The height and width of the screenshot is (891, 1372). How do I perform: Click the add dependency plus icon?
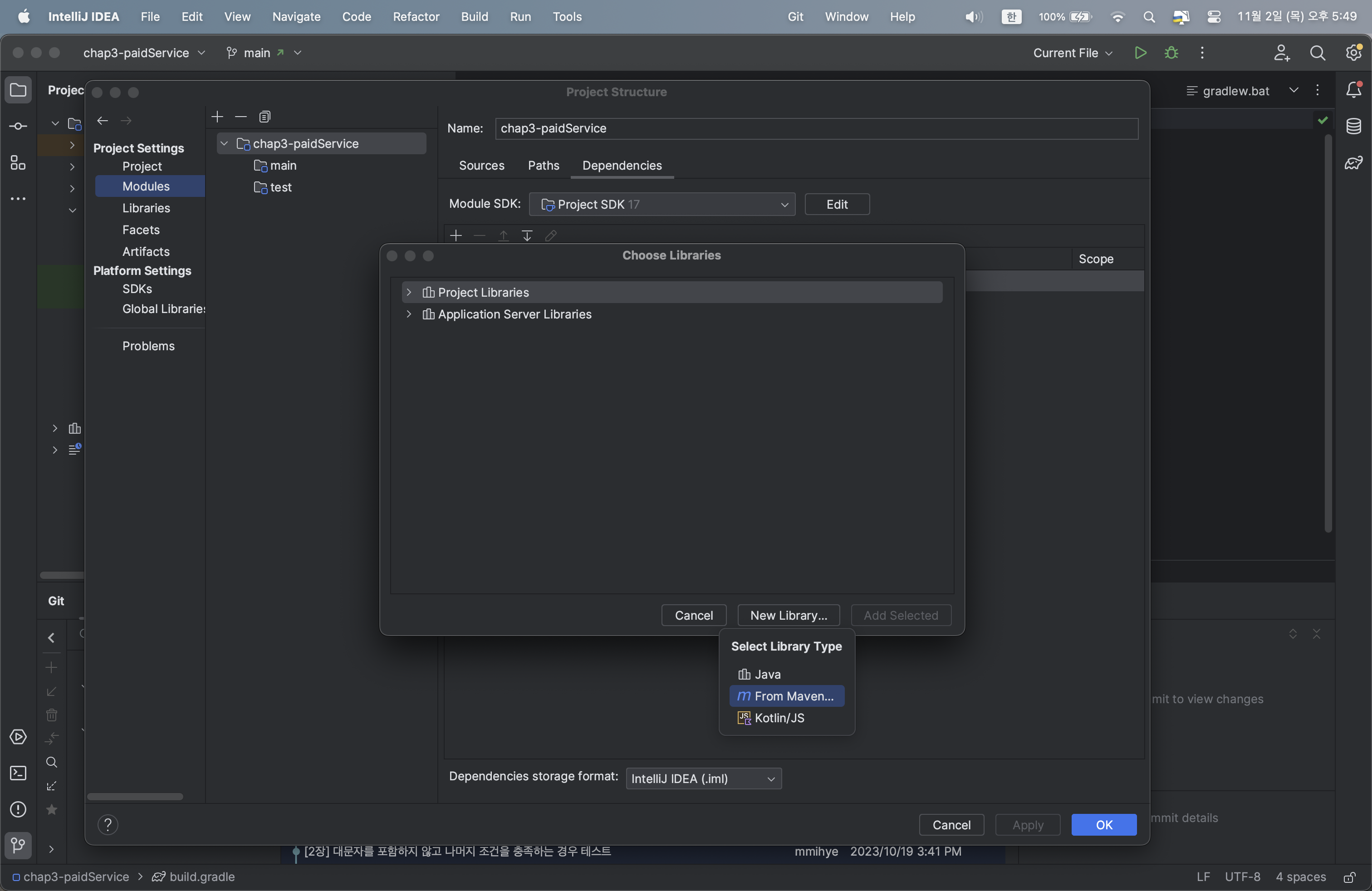(x=456, y=235)
